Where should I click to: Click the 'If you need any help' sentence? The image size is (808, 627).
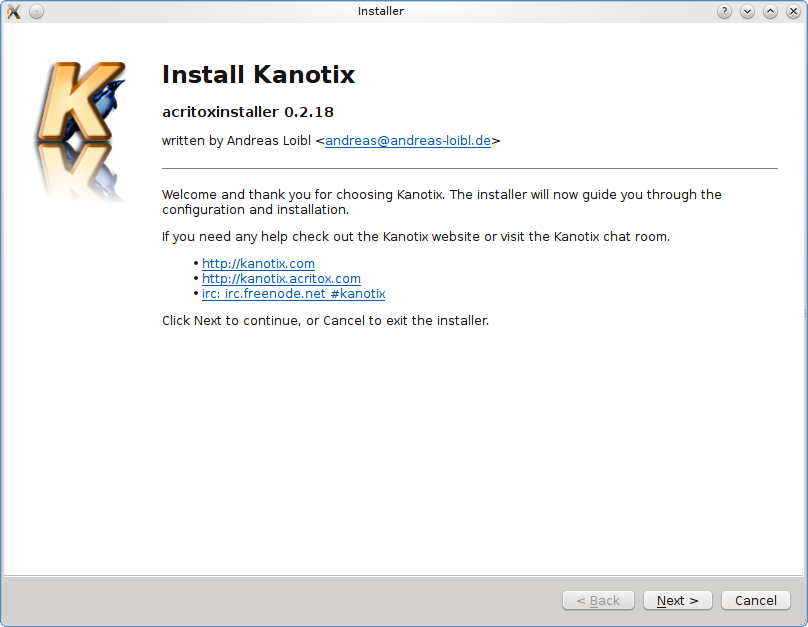click(x=416, y=236)
